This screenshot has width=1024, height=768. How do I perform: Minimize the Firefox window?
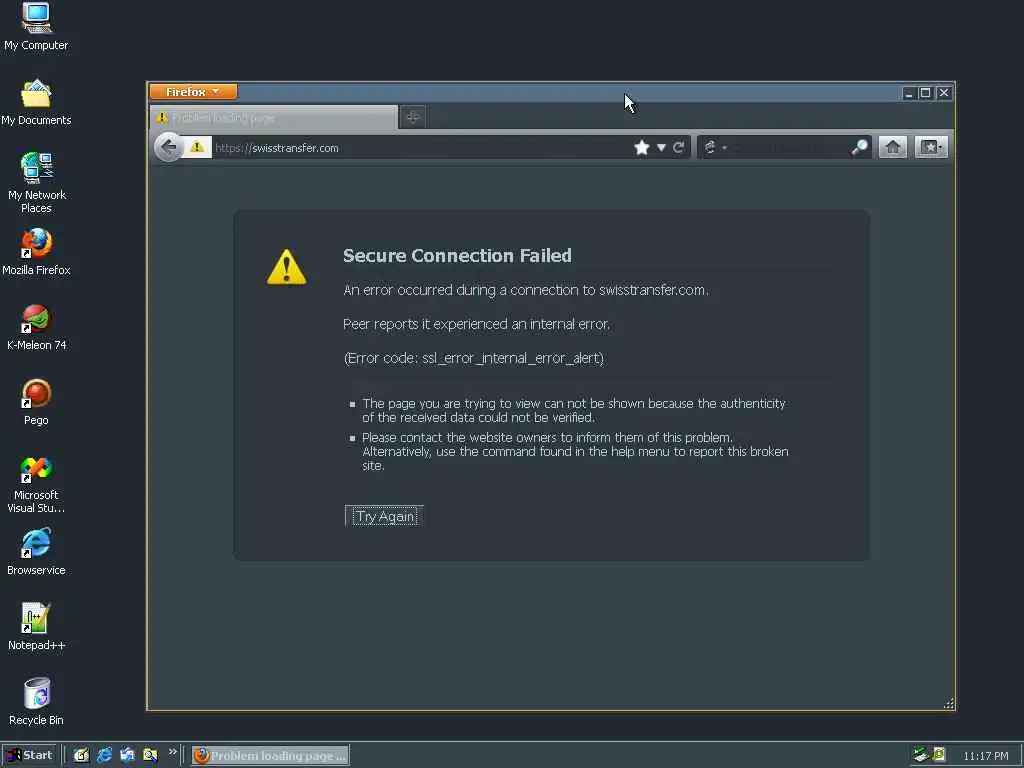click(908, 93)
